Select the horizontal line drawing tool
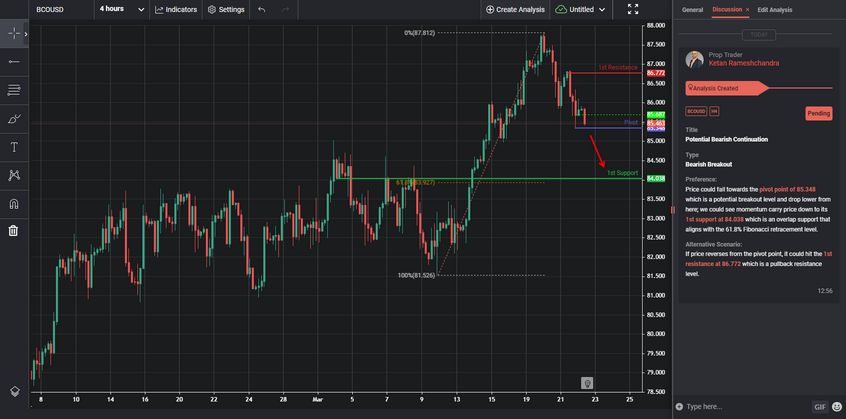This screenshot has width=846, height=419. [x=14, y=62]
